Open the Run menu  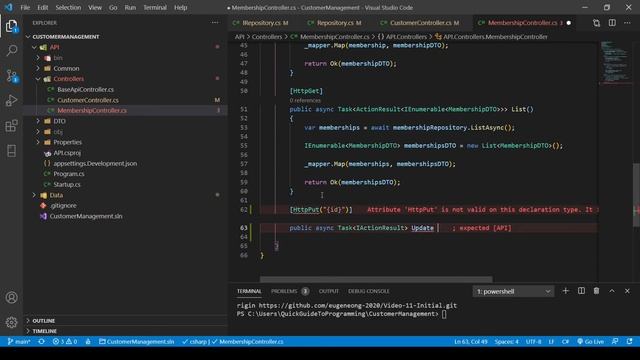coord(130,7)
